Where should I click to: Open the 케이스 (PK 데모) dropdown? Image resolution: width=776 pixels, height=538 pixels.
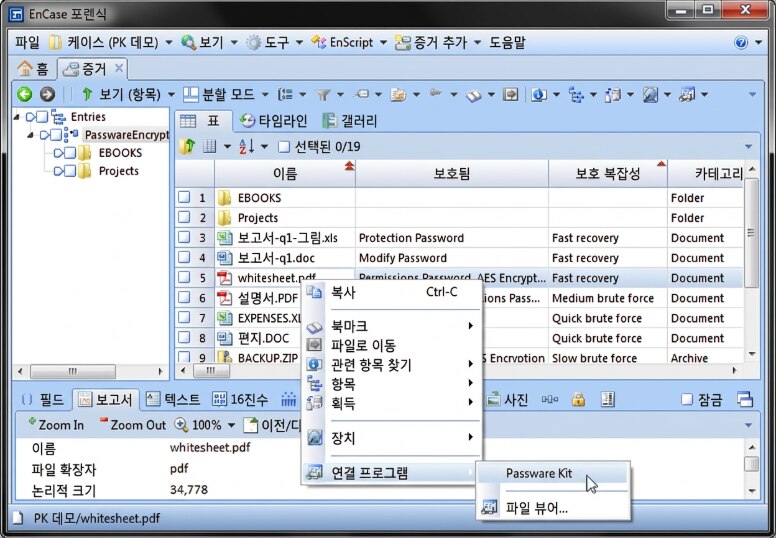169,43
